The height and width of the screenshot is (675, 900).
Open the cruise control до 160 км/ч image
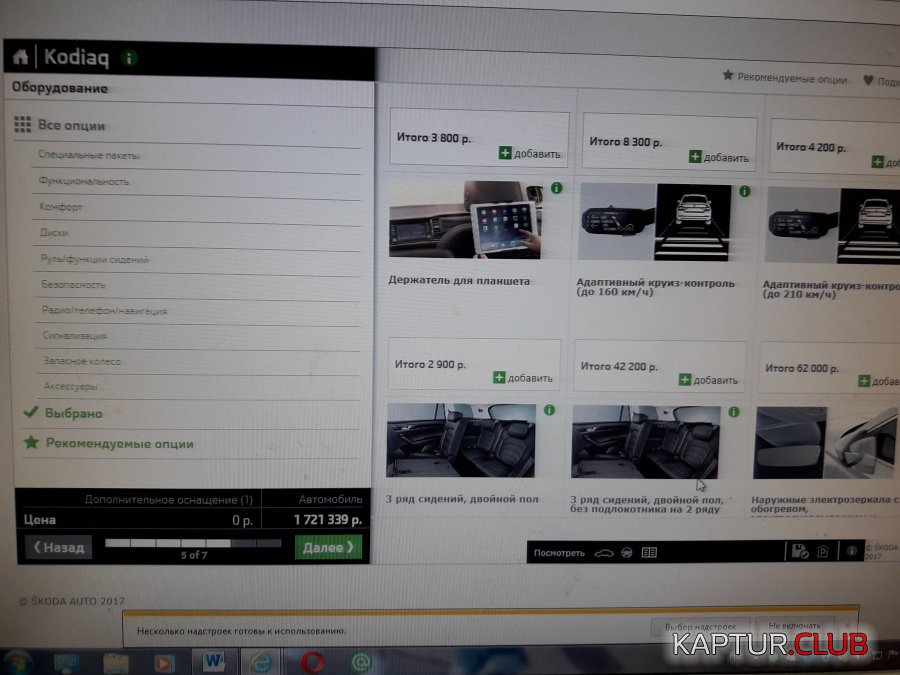pos(655,222)
